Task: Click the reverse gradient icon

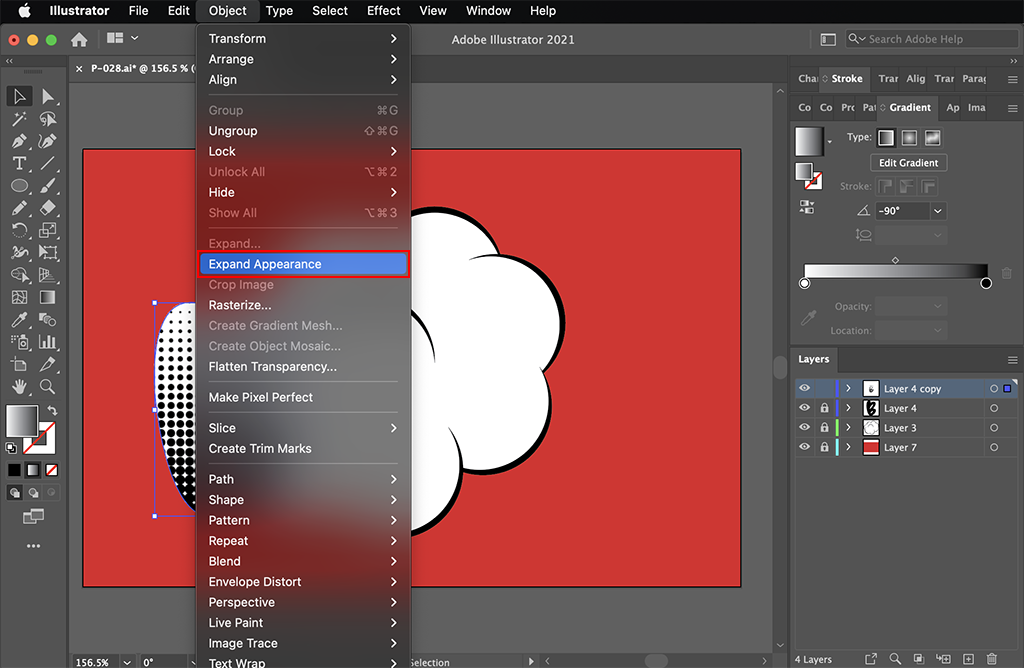Action: point(807,207)
